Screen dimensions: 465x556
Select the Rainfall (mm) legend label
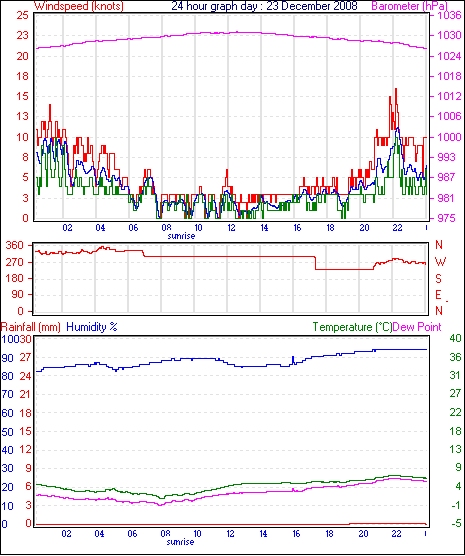click(30, 327)
